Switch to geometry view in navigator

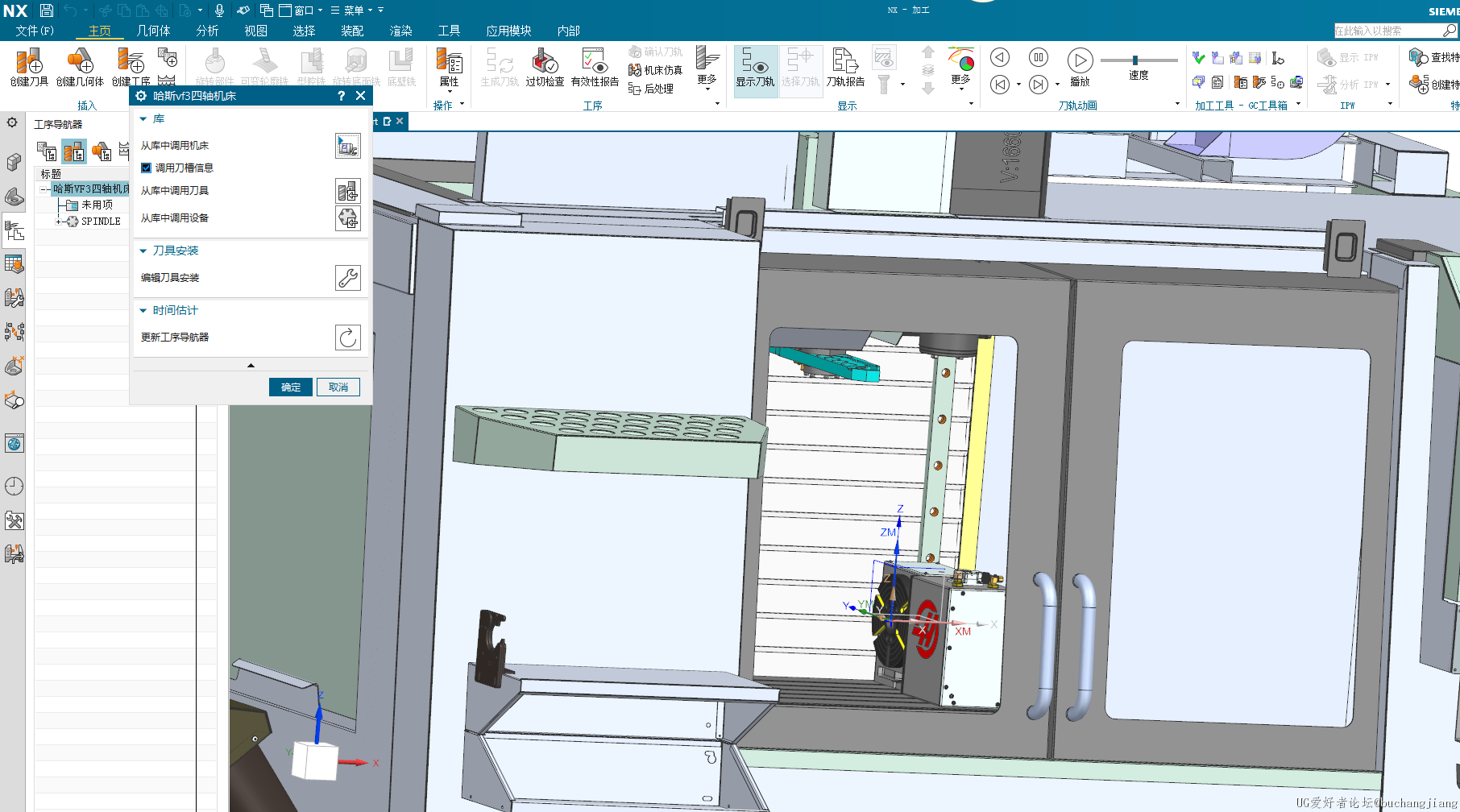(x=101, y=151)
